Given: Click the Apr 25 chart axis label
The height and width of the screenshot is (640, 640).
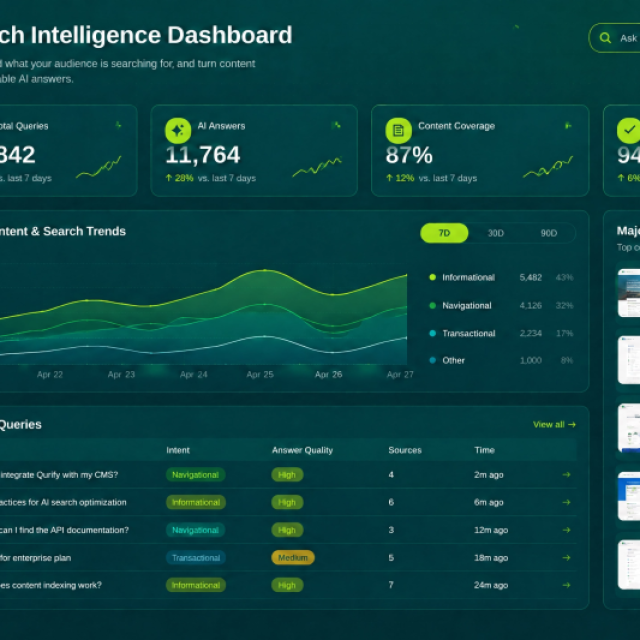Looking at the screenshot, I should 260,374.
